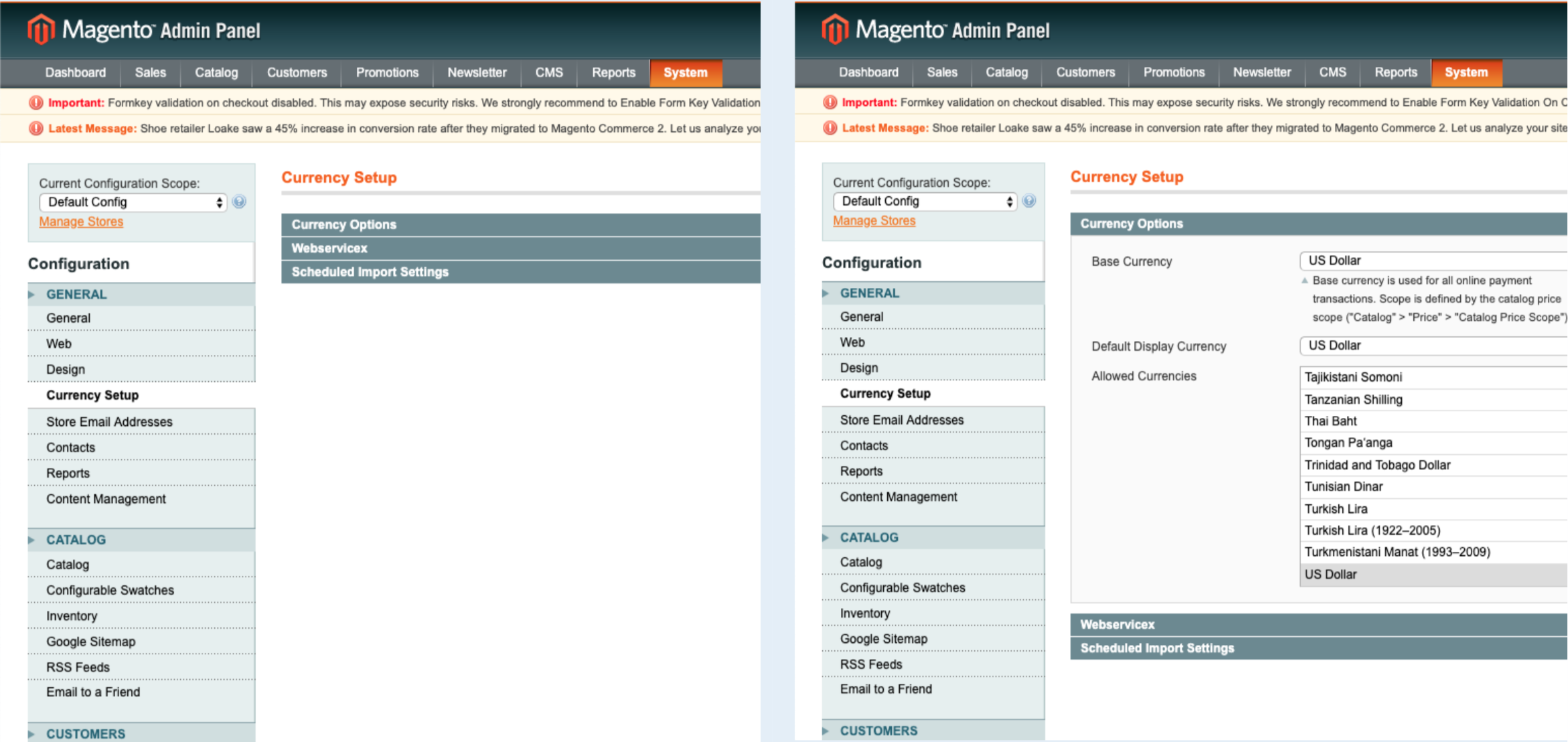Collapse CATALOG section arrow in right sidebar
This screenshot has height=742, width=1568.
pos(826,537)
